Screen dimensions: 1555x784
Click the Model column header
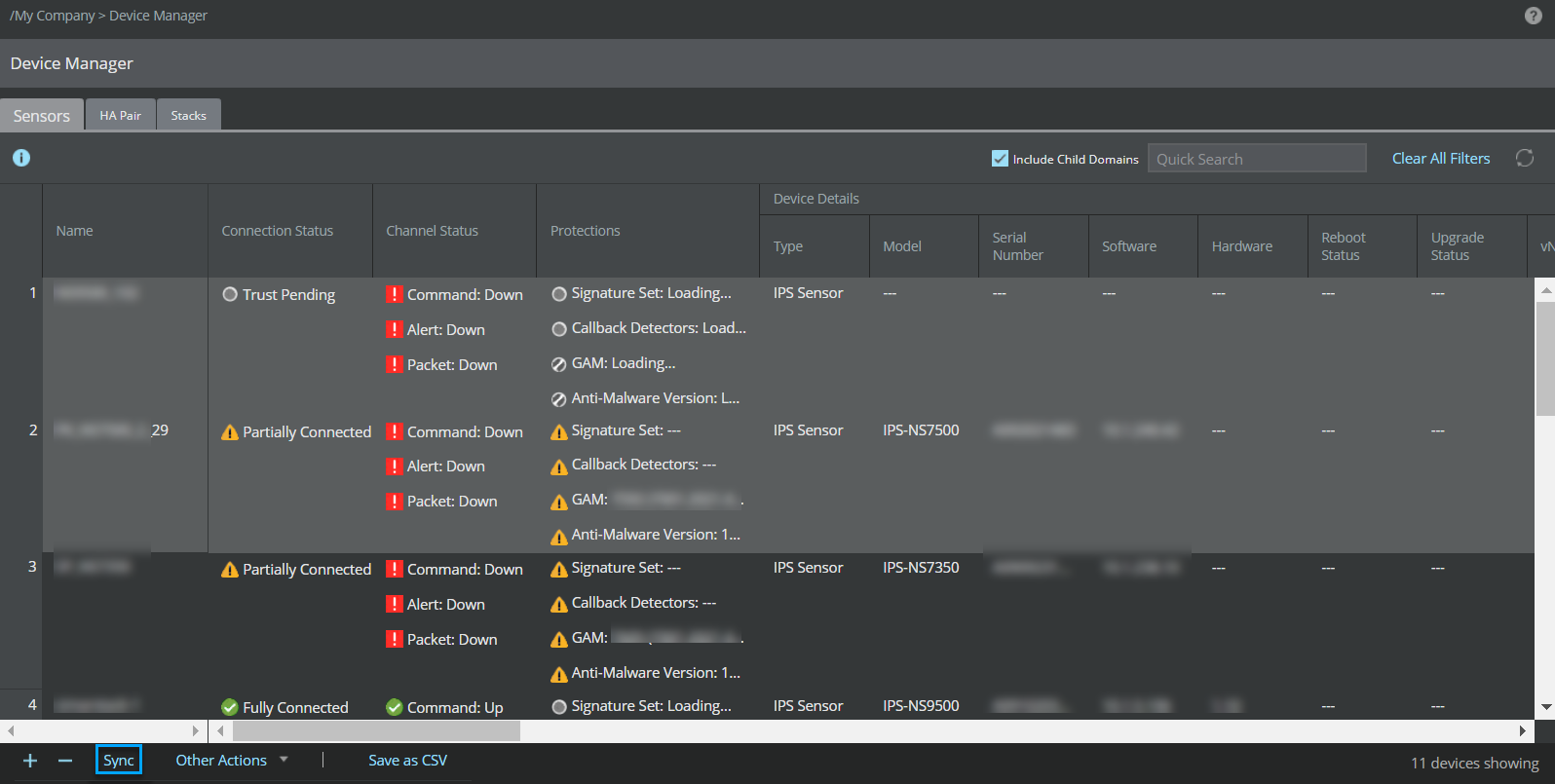[x=924, y=246]
